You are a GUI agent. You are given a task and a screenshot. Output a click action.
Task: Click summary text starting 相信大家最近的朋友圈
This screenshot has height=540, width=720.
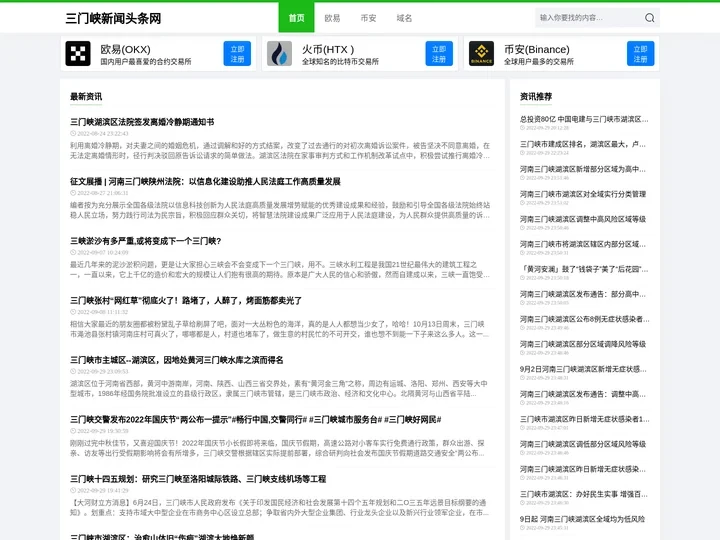280,329
